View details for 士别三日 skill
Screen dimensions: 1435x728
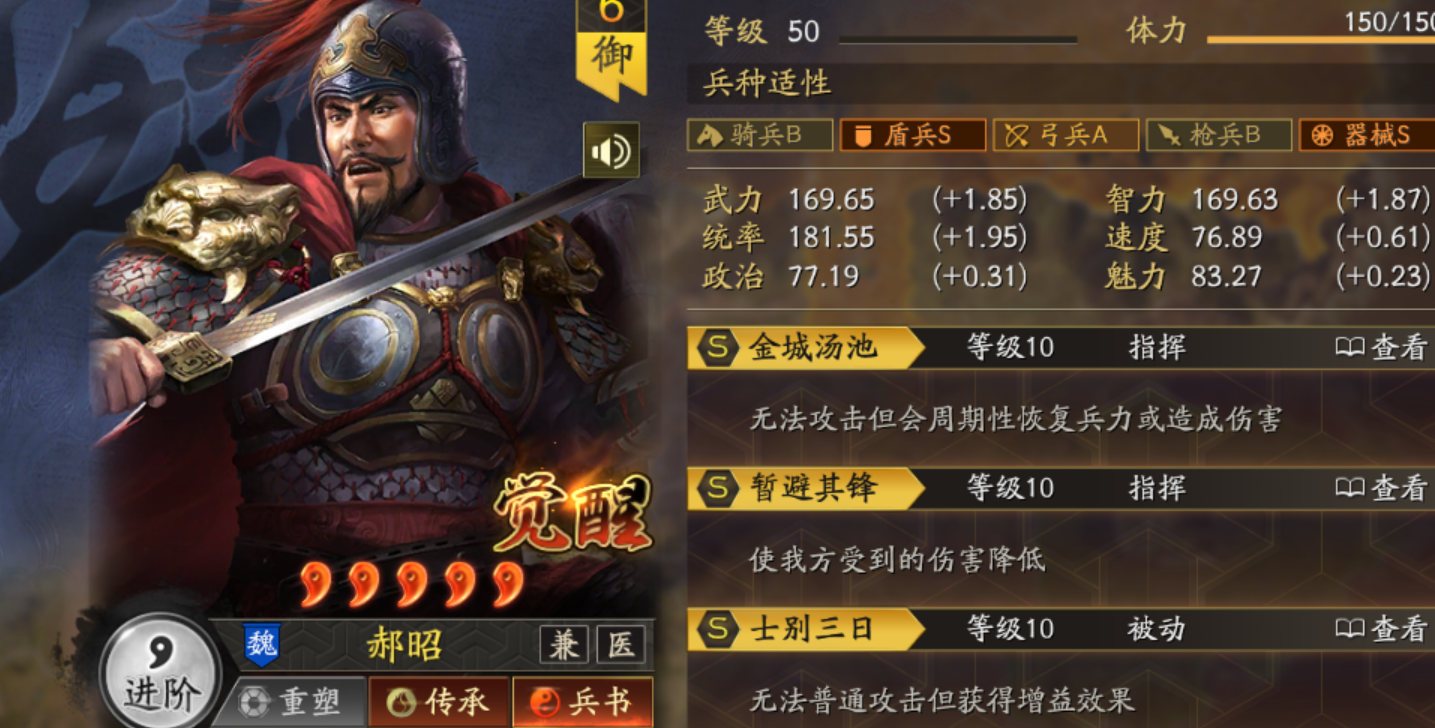(x=1381, y=629)
